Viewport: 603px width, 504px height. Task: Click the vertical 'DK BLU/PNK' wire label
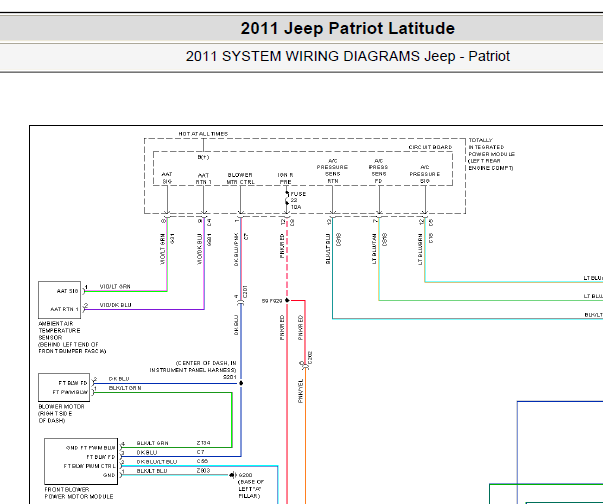coord(236,249)
